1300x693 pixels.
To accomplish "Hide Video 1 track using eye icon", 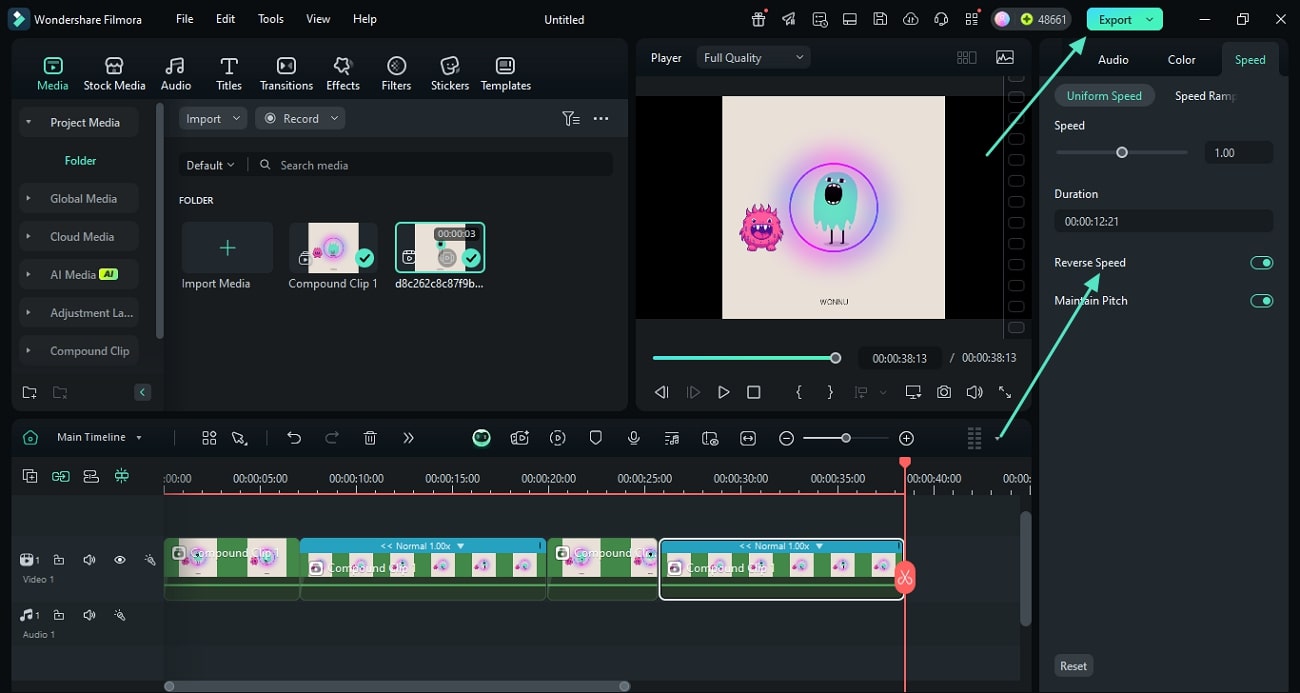I will tap(120, 560).
